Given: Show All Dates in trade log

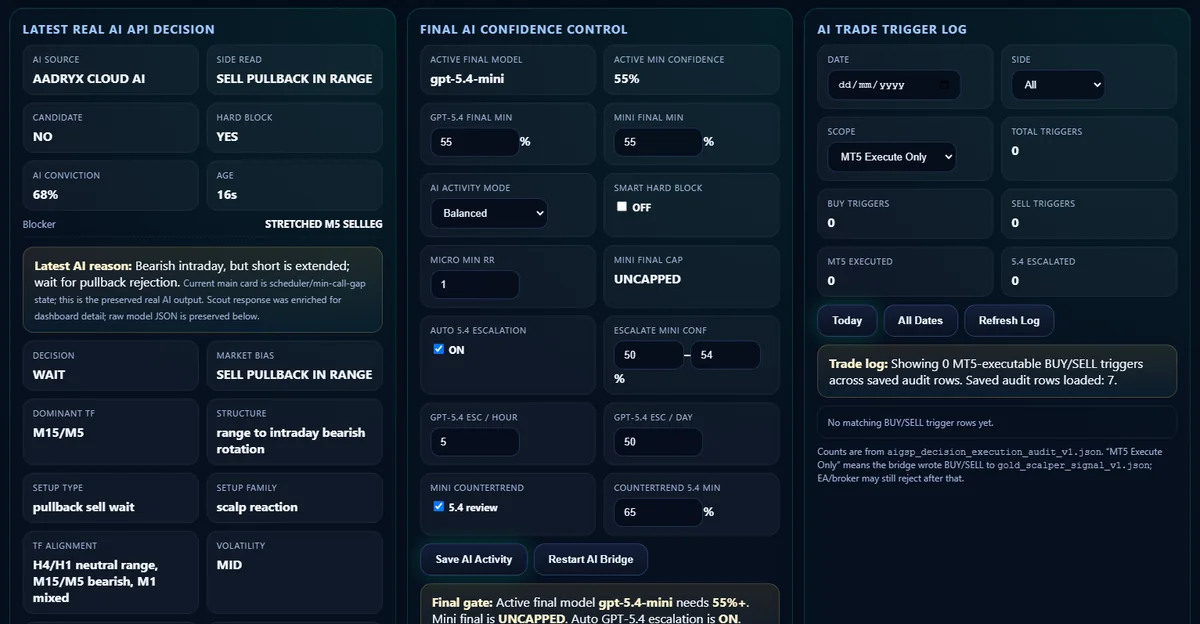Looking at the screenshot, I should tap(920, 320).
